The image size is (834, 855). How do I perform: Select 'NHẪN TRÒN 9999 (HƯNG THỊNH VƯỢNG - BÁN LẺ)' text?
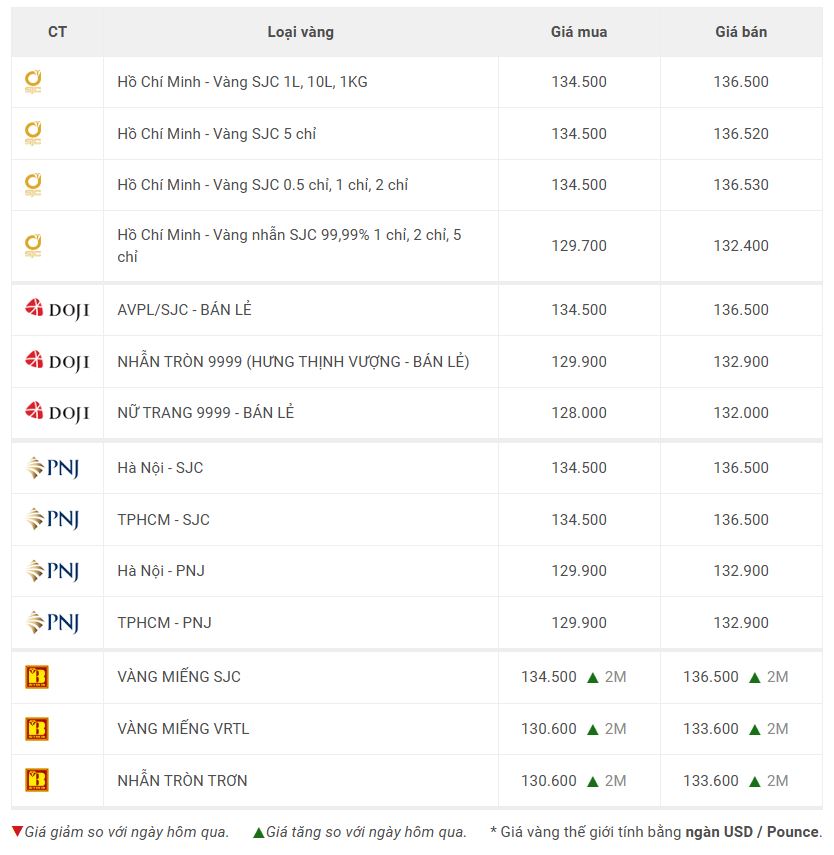click(293, 362)
